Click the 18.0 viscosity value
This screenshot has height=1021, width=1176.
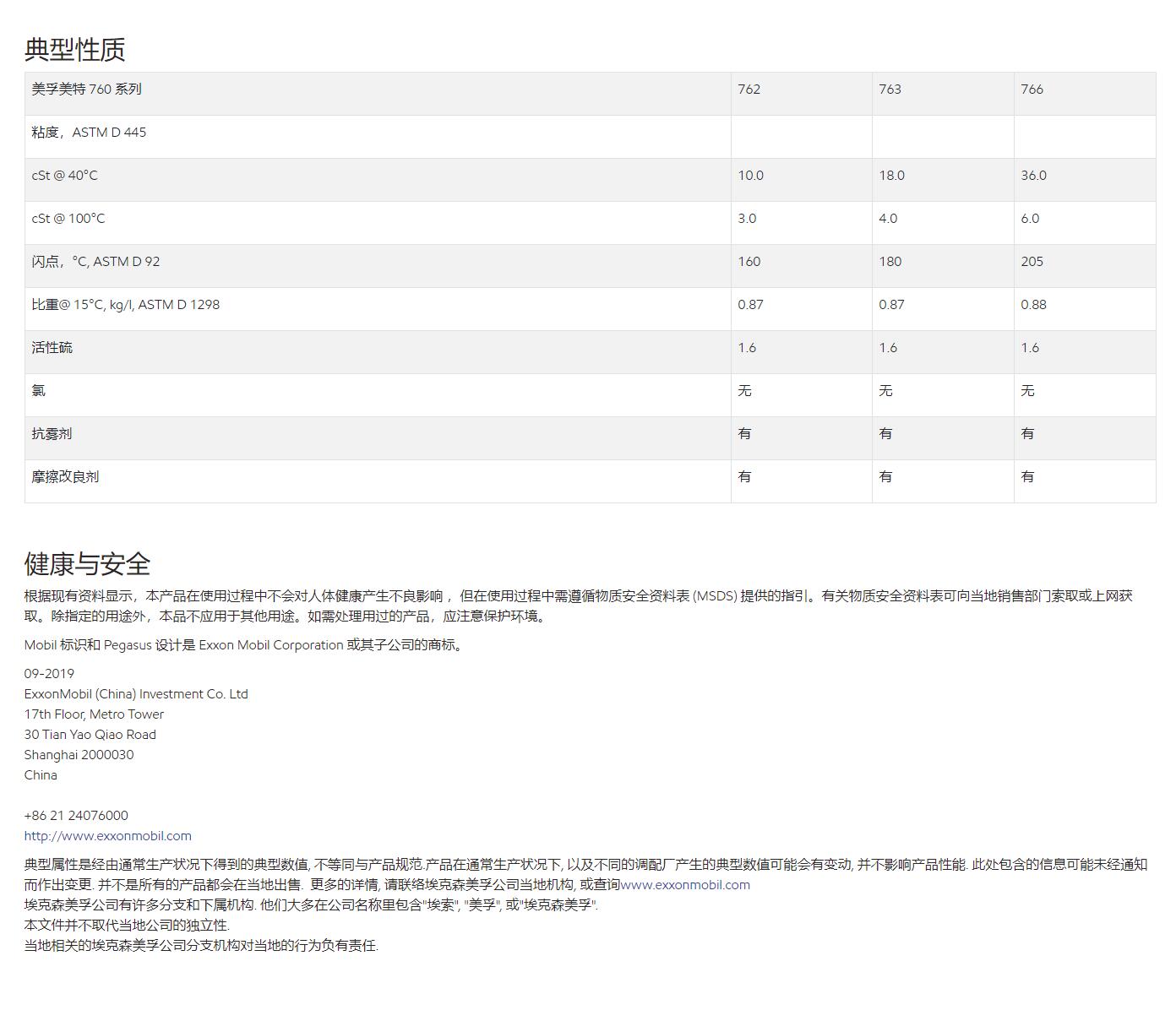click(x=892, y=176)
